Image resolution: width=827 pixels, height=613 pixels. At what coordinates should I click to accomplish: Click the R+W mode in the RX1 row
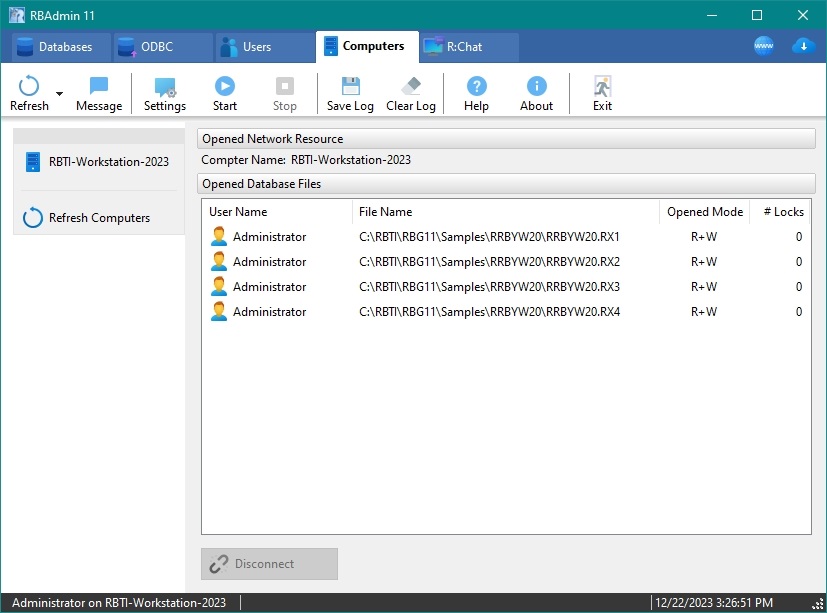704,237
